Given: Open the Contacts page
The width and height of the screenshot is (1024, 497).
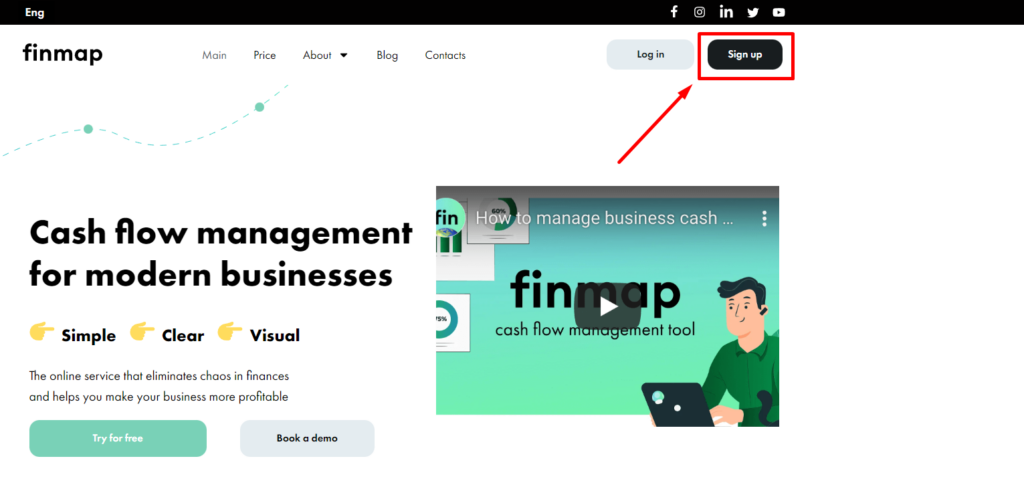Looking at the screenshot, I should 445,56.
